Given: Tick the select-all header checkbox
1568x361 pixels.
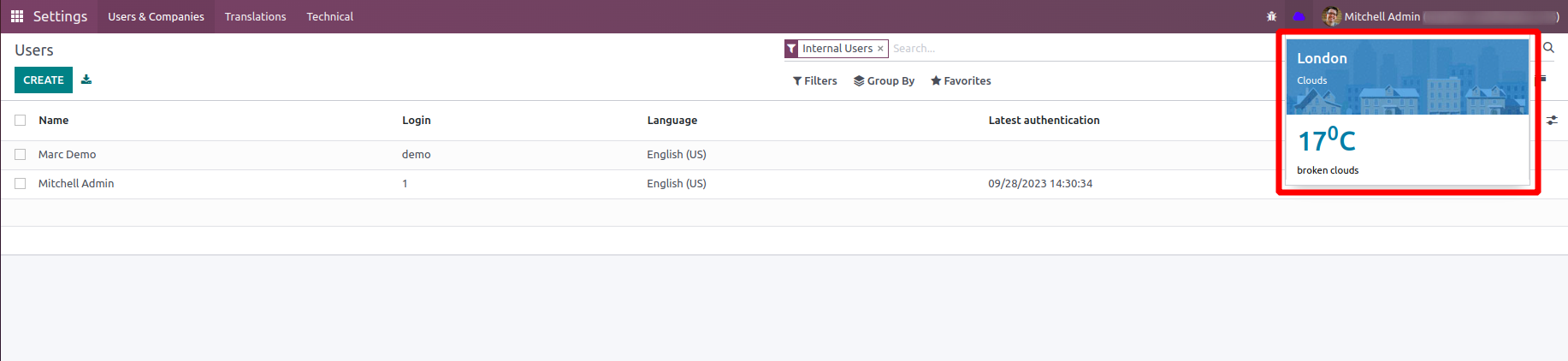Looking at the screenshot, I should tap(21, 121).
